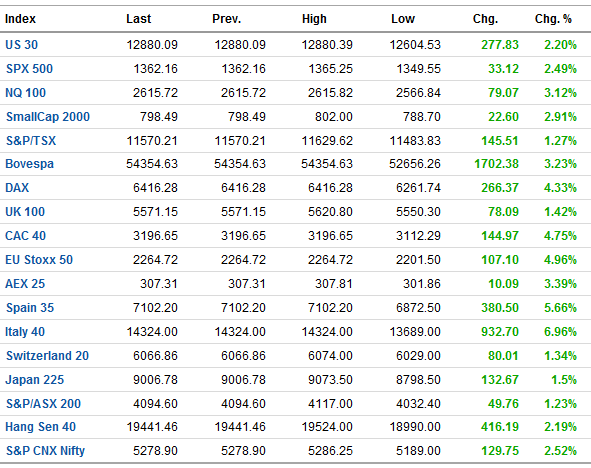
Task: Open the NQ 100 index link
Action: point(25,93)
